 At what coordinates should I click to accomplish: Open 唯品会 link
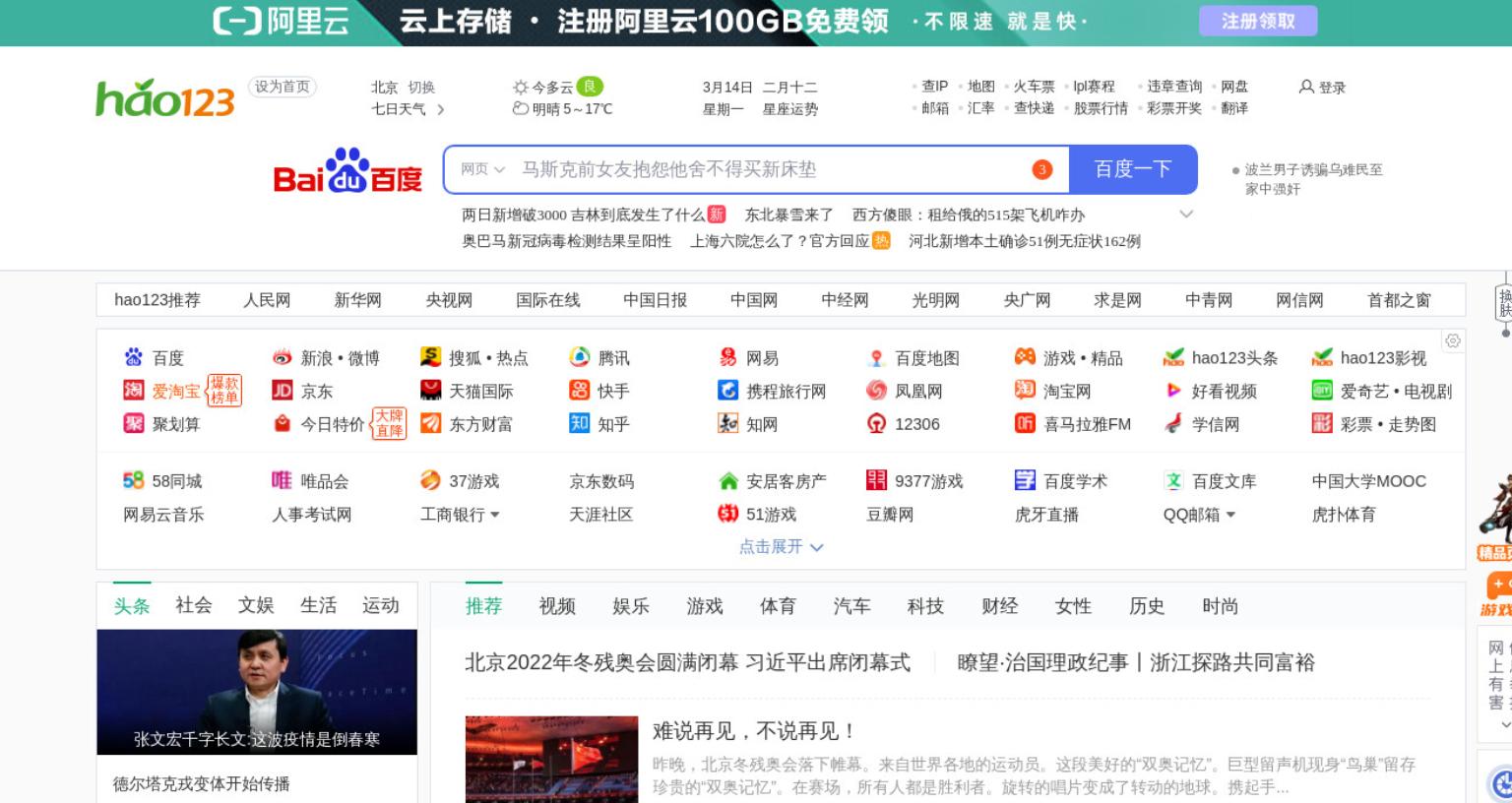324,481
